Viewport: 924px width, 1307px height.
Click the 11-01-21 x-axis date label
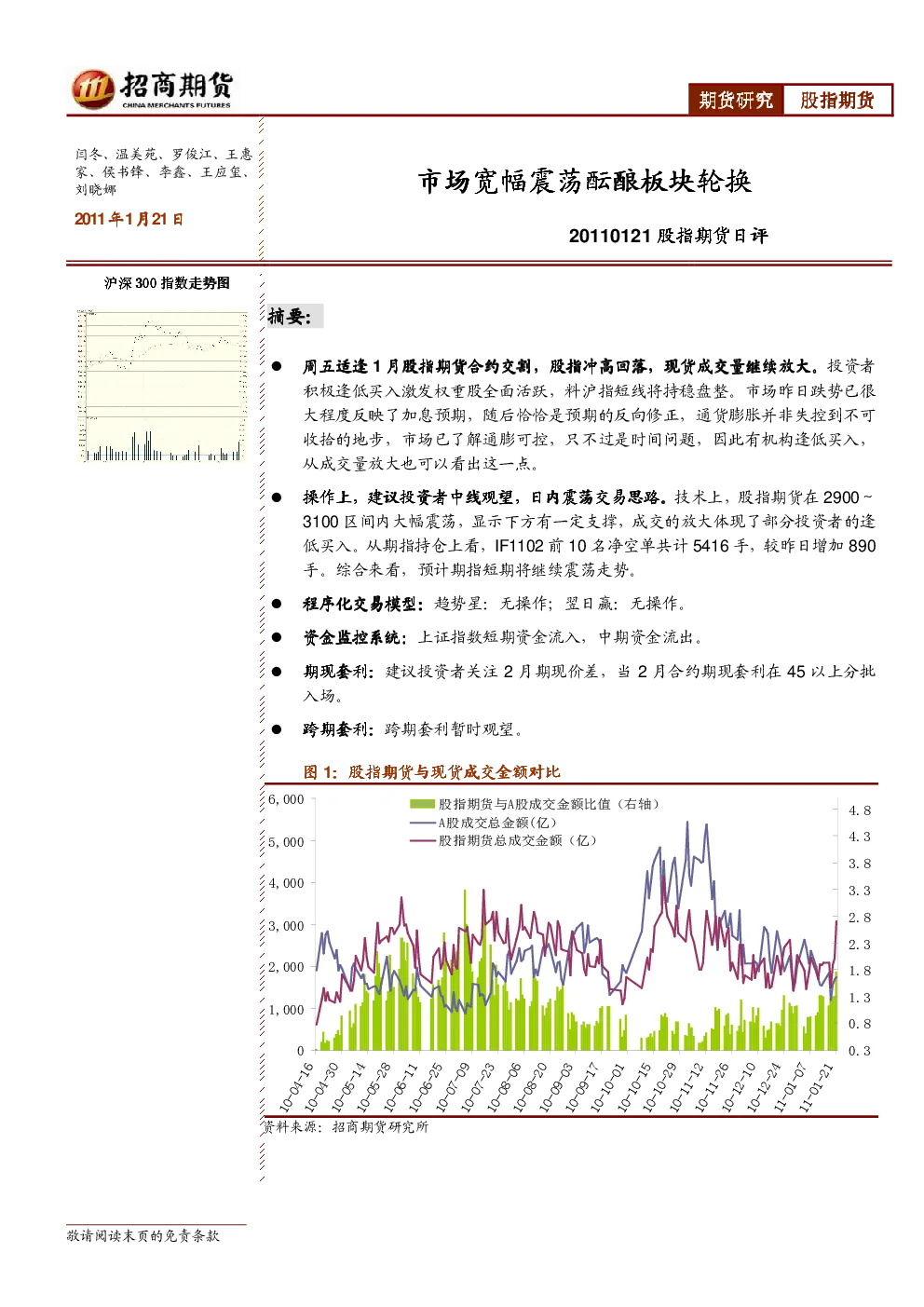(817, 1086)
